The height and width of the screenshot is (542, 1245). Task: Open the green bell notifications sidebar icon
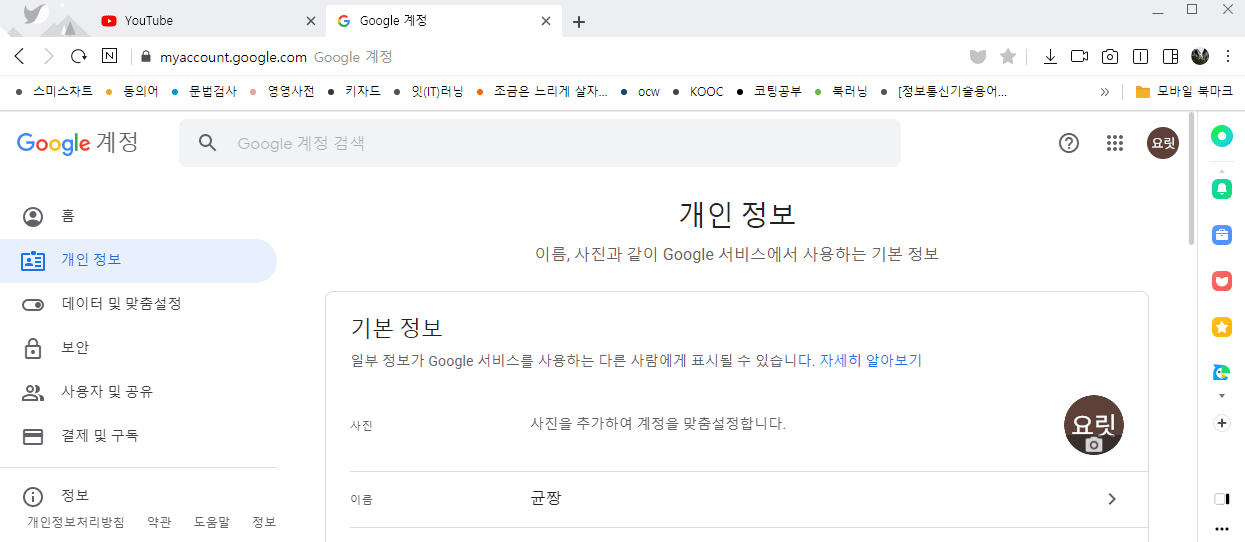pos(1221,187)
